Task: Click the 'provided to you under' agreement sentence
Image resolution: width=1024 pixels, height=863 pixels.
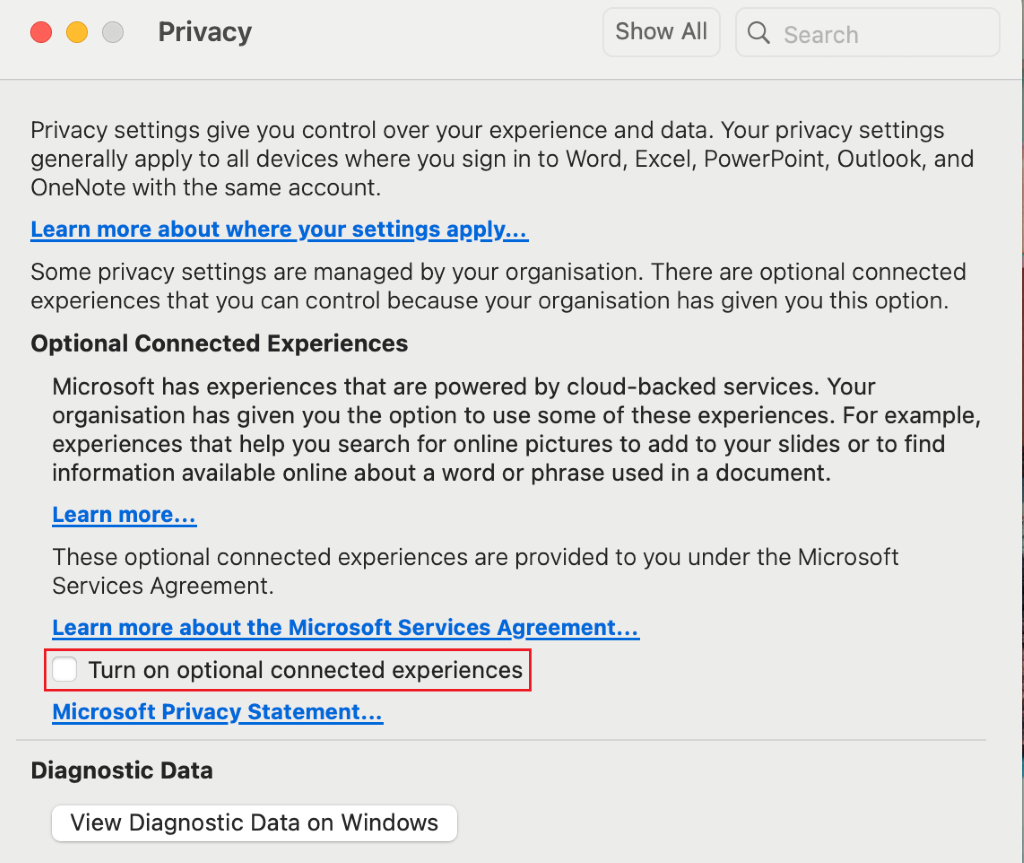Action: point(475,570)
